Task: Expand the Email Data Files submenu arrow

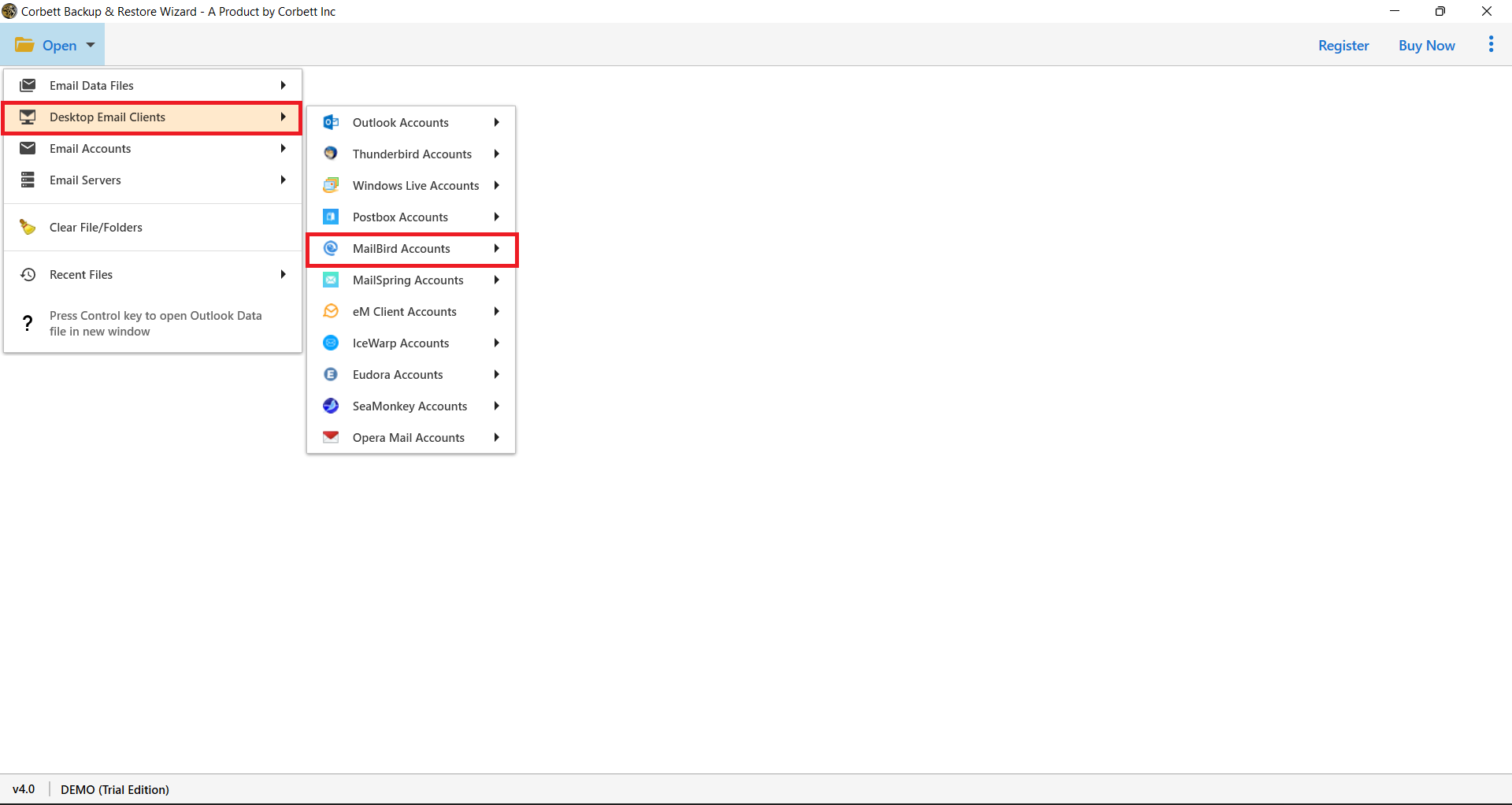Action: (283, 85)
